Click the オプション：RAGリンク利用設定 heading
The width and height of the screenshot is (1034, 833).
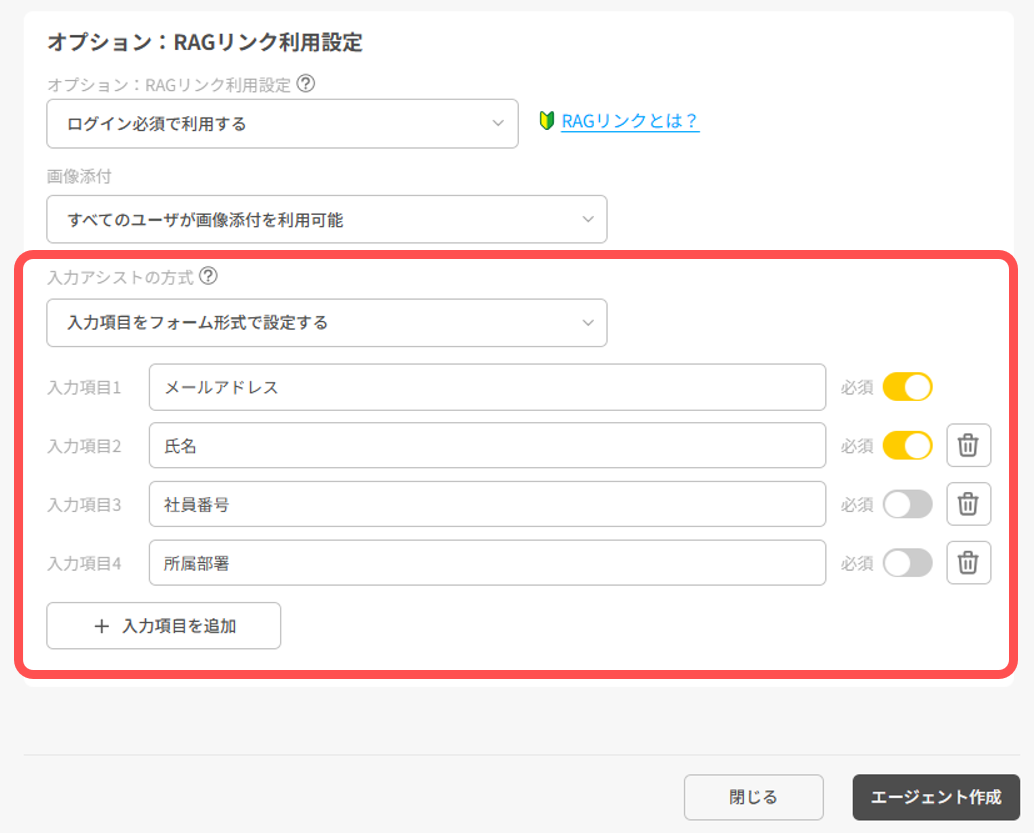(x=205, y=42)
